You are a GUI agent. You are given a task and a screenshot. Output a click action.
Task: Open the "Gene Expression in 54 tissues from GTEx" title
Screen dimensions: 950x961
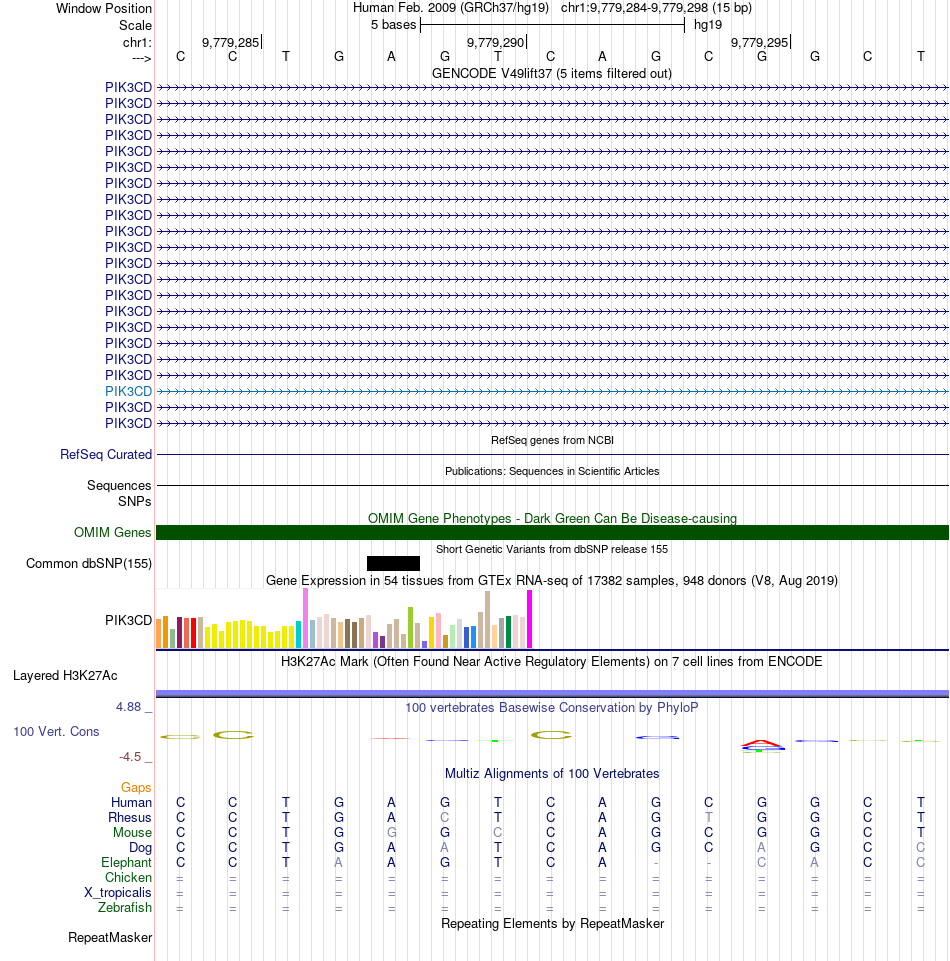[552, 580]
